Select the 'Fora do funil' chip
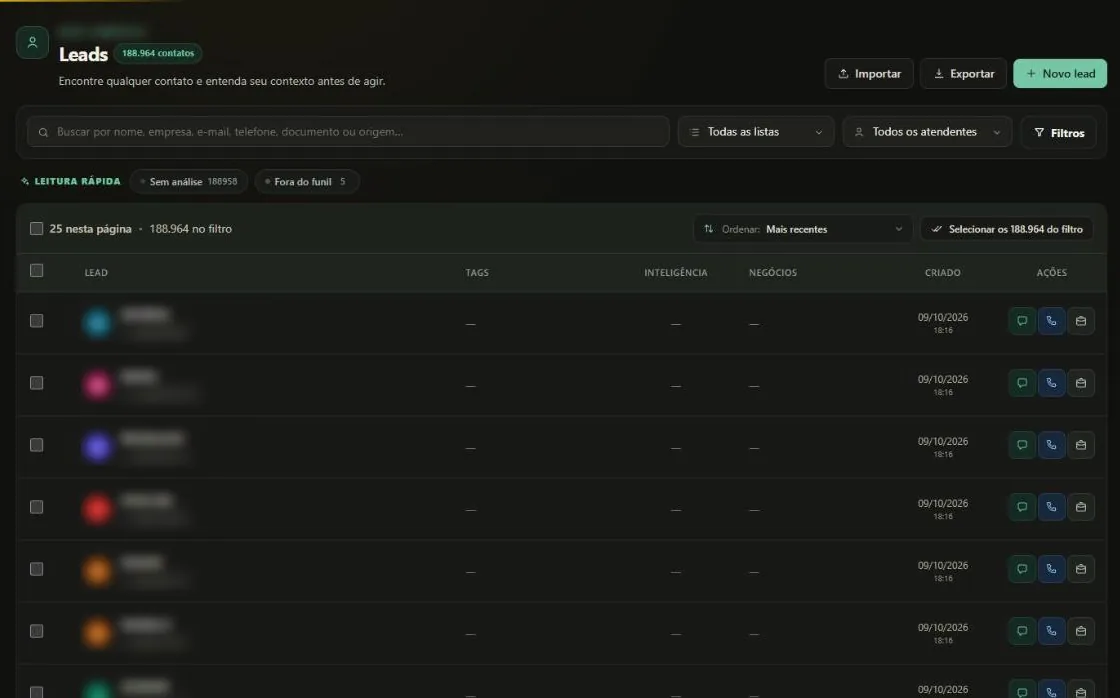The height and width of the screenshot is (698, 1120). (x=307, y=181)
